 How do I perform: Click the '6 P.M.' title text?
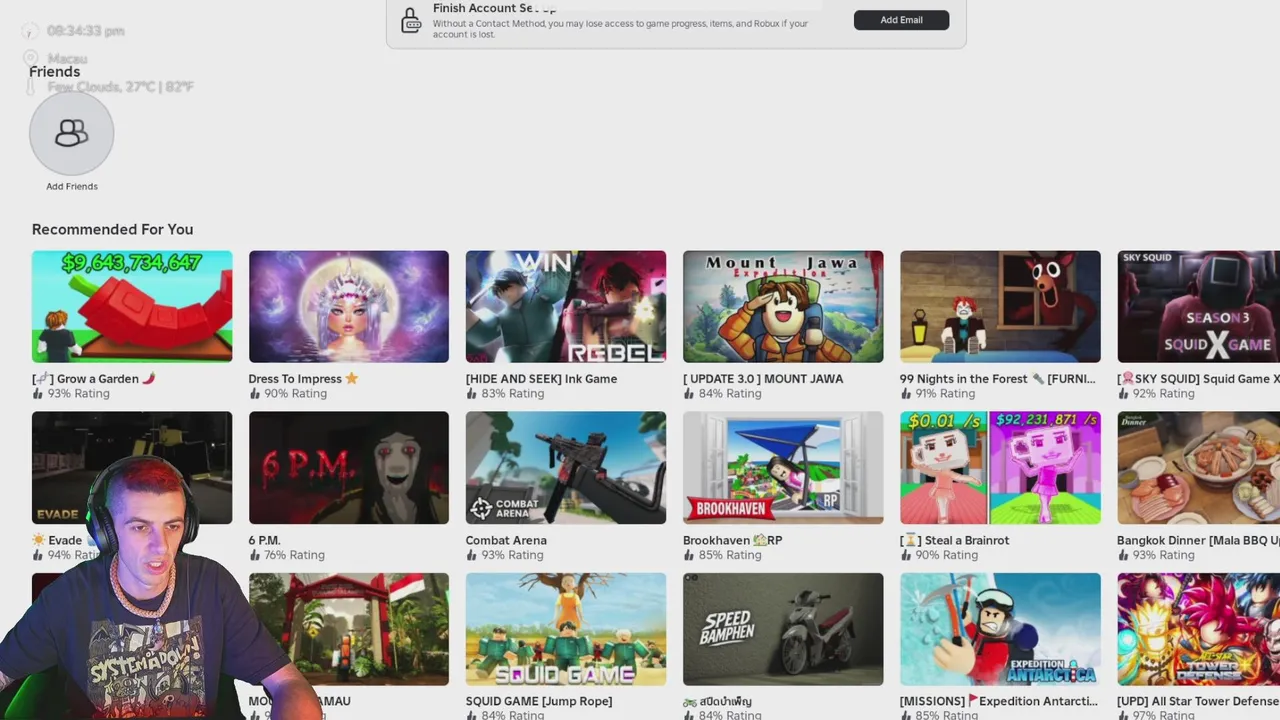coord(264,540)
